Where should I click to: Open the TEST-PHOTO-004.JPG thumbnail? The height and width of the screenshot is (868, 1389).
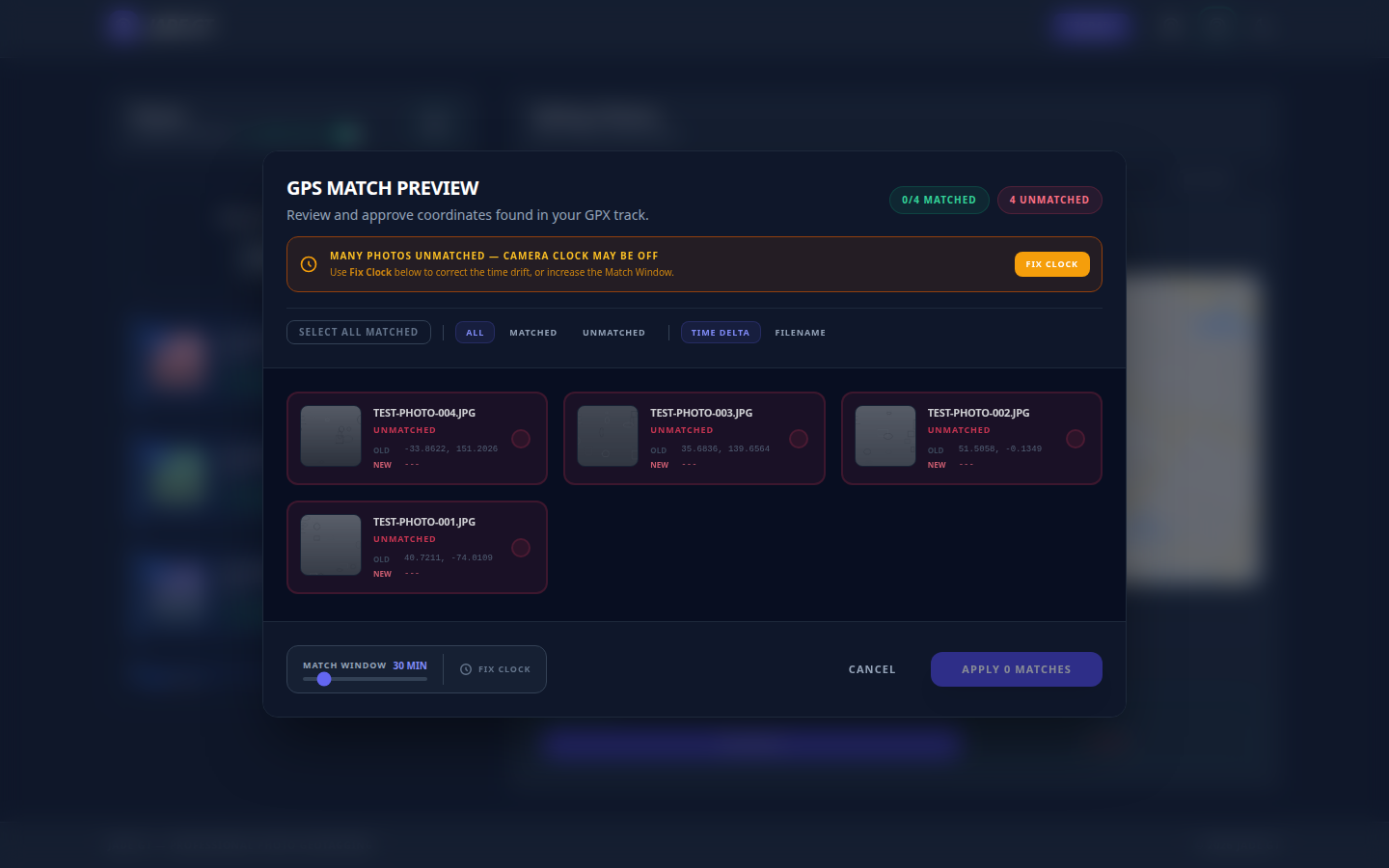331,436
